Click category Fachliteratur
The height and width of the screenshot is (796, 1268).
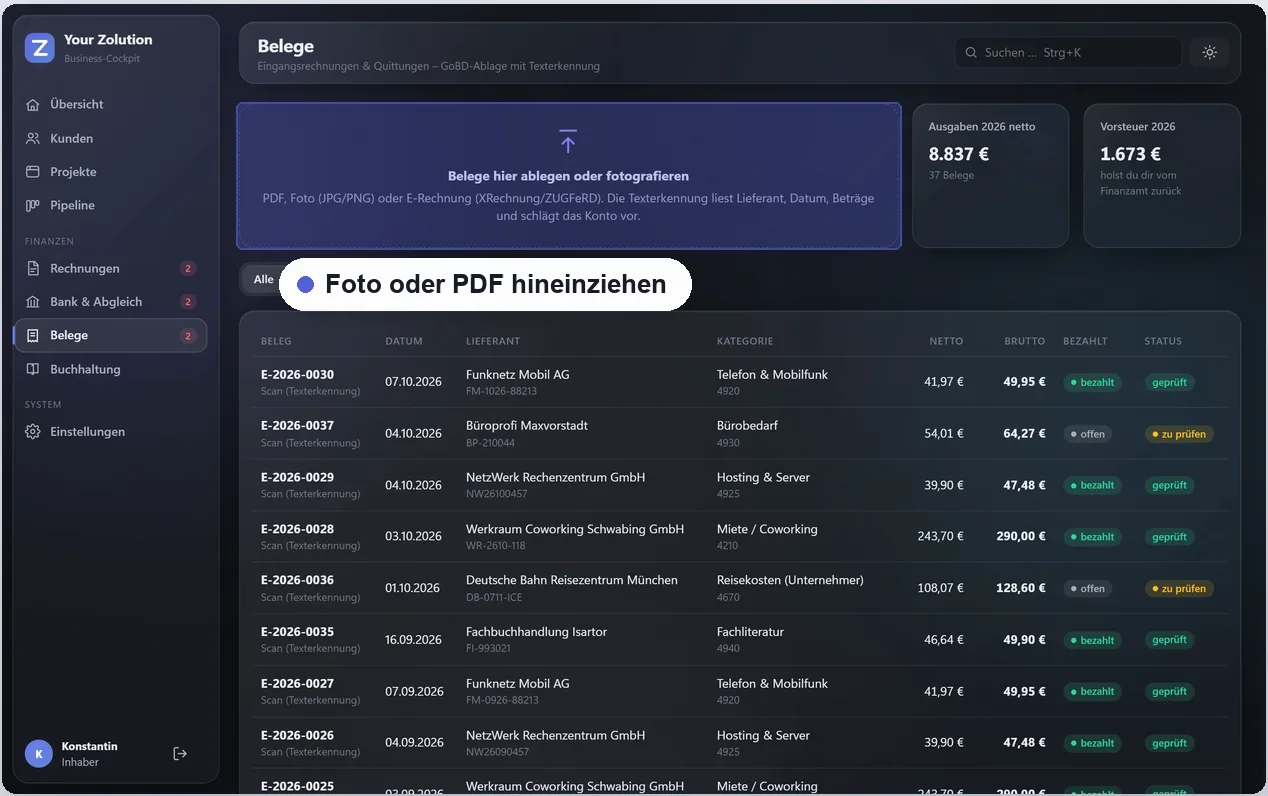pos(750,633)
